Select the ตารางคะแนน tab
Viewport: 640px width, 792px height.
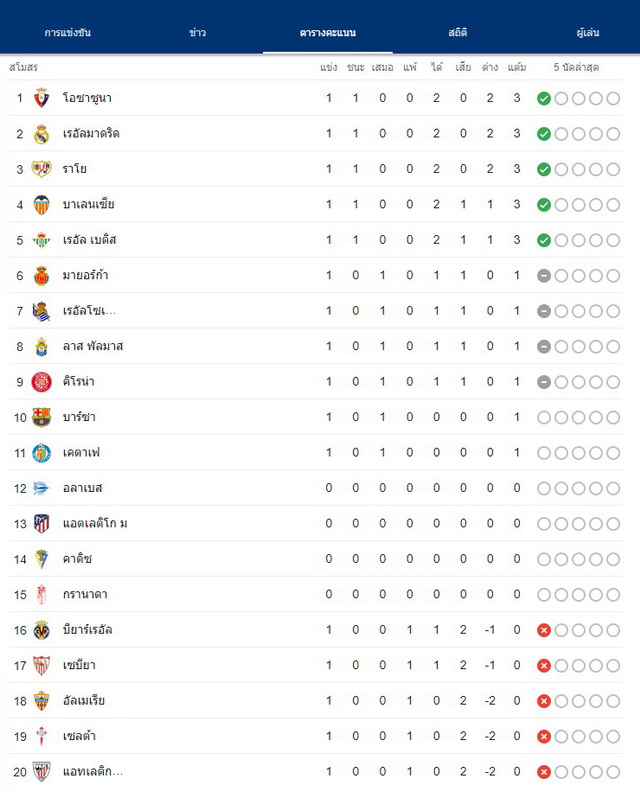(328, 32)
